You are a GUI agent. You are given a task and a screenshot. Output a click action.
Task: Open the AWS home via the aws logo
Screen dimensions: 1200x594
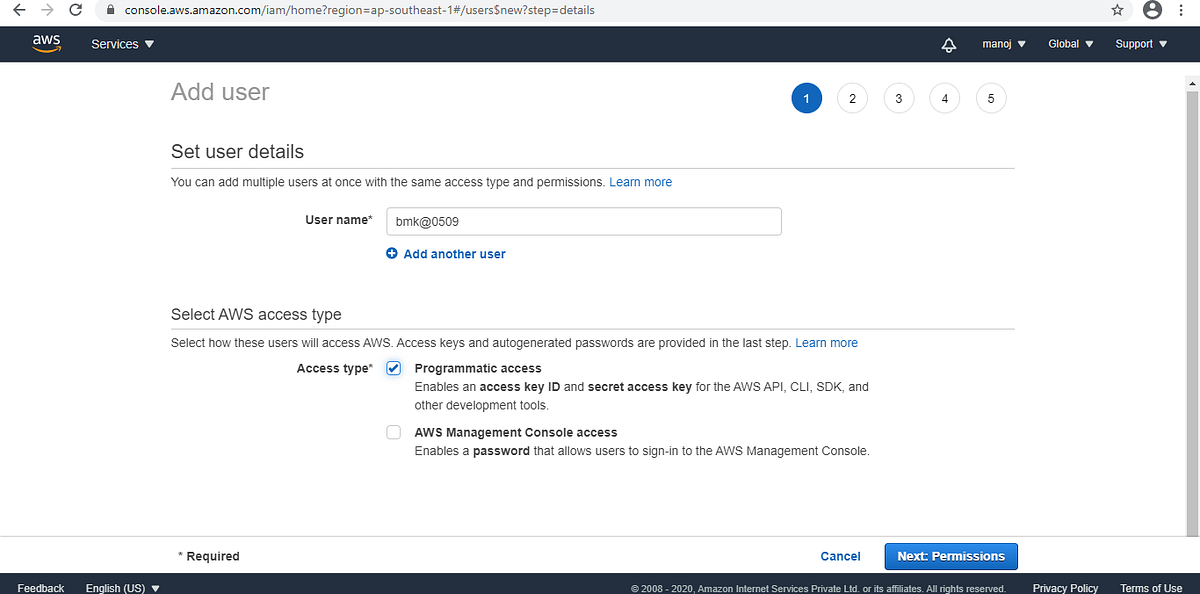pos(46,43)
